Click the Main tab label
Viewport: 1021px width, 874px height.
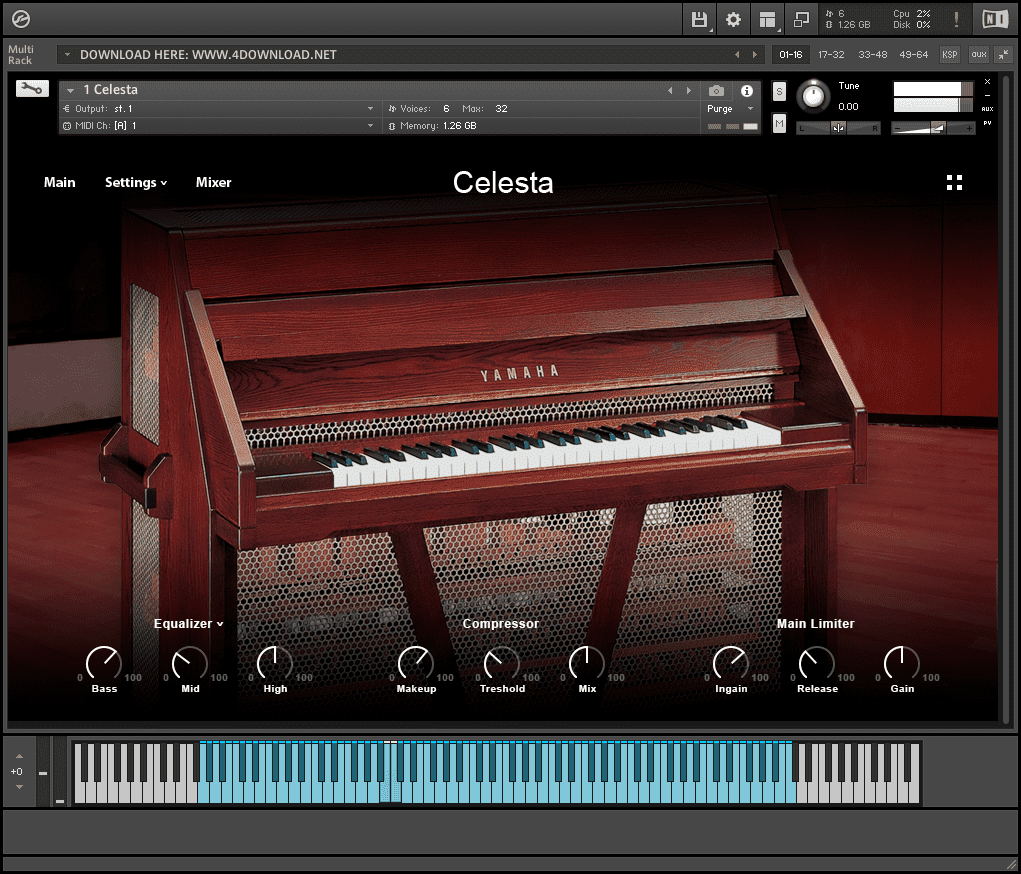tap(60, 182)
